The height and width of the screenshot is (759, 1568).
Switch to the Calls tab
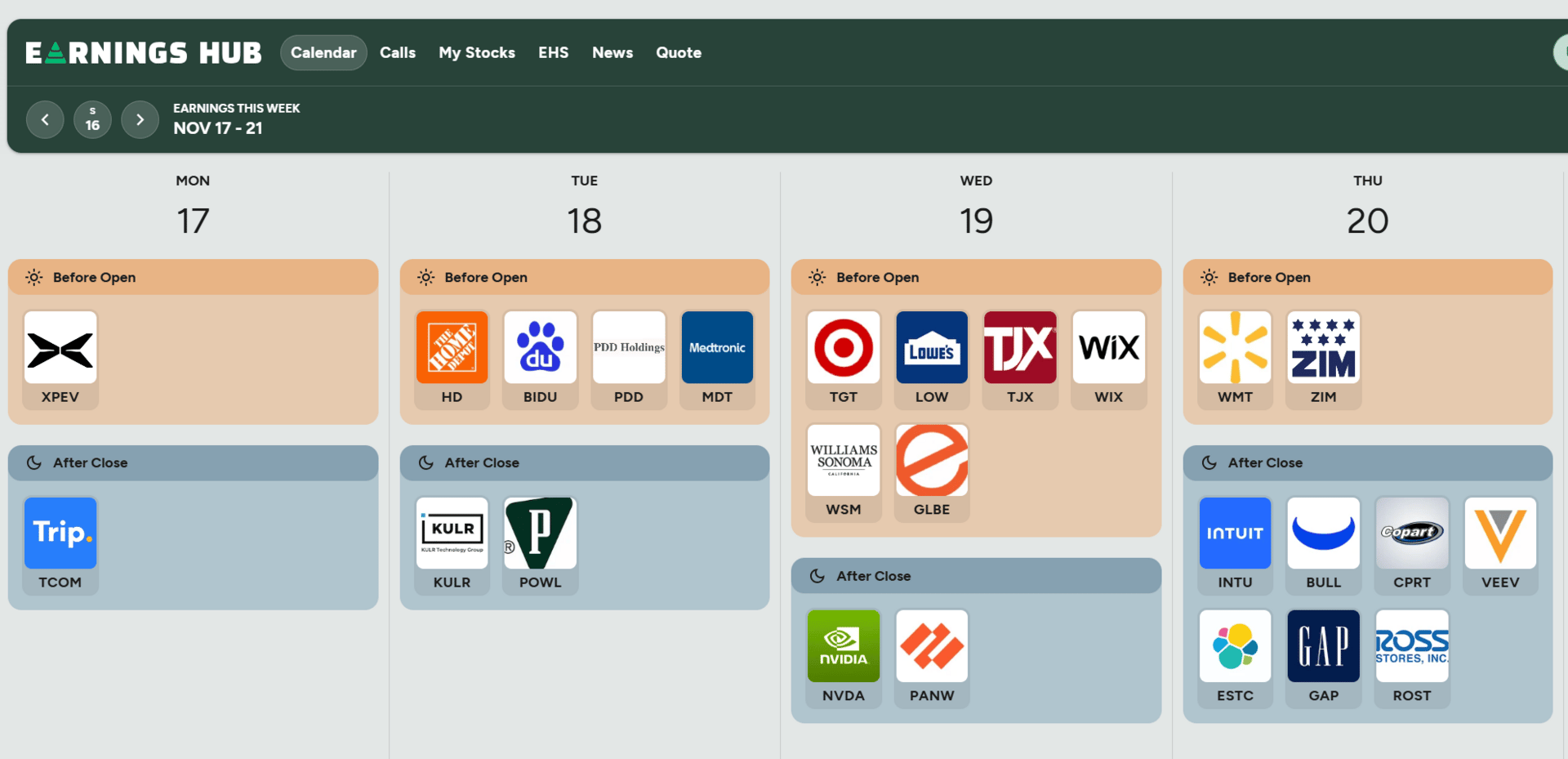pos(398,52)
